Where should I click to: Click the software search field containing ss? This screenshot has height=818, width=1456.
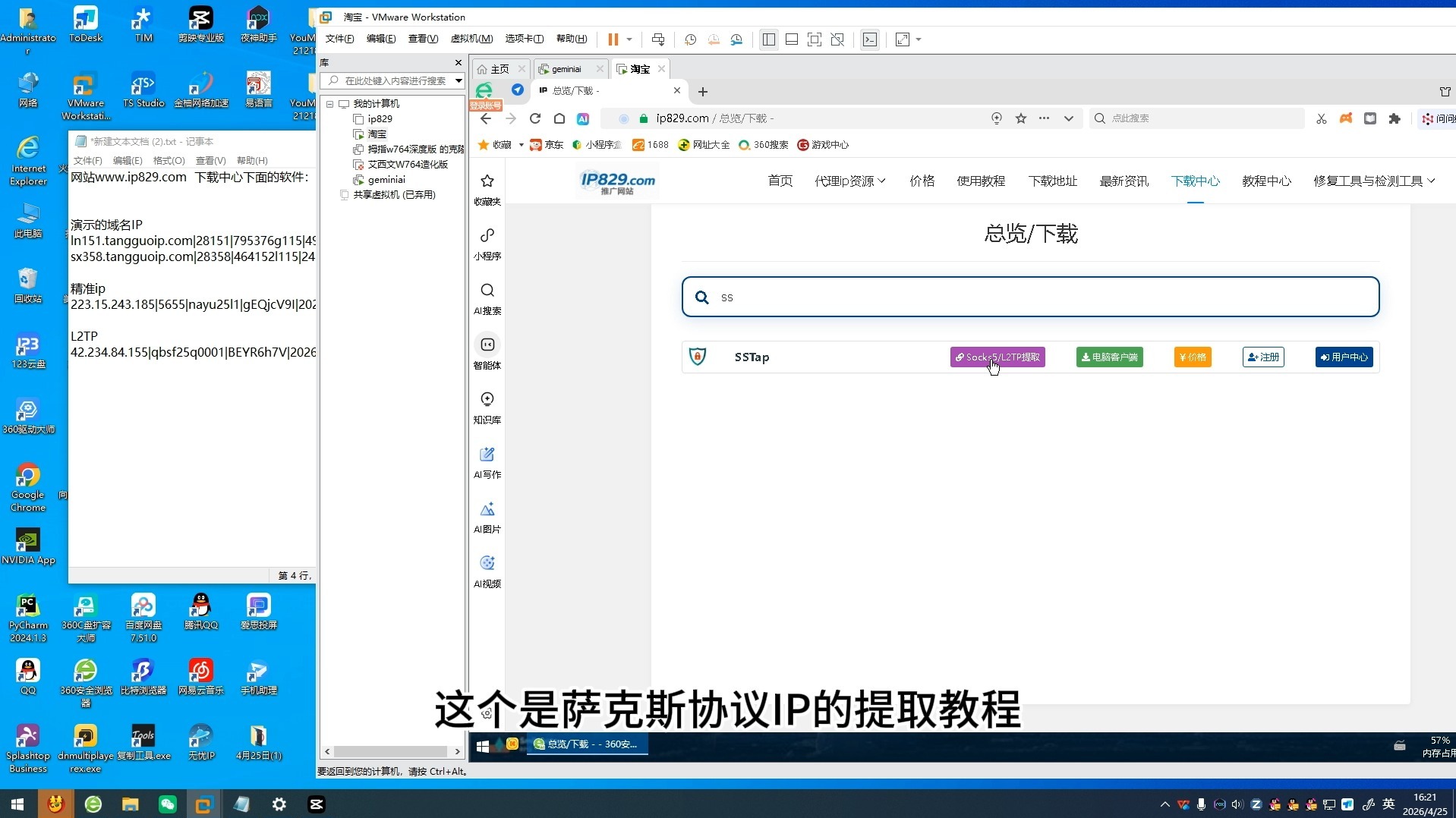(x=1030, y=297)
